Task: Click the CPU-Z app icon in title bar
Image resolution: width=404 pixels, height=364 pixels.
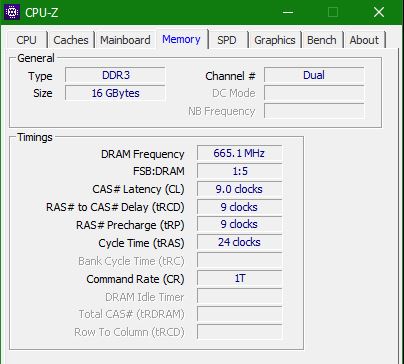Action: (x=12, y=12)
